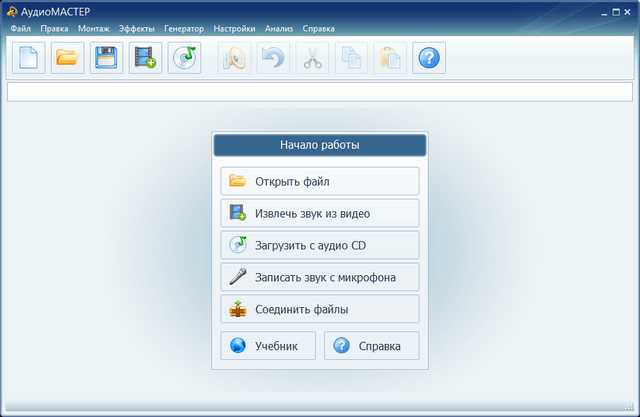Click the audio CD toolbar icon
The width and height of the screenshot is (640, 417).
[x=185, y=58]
